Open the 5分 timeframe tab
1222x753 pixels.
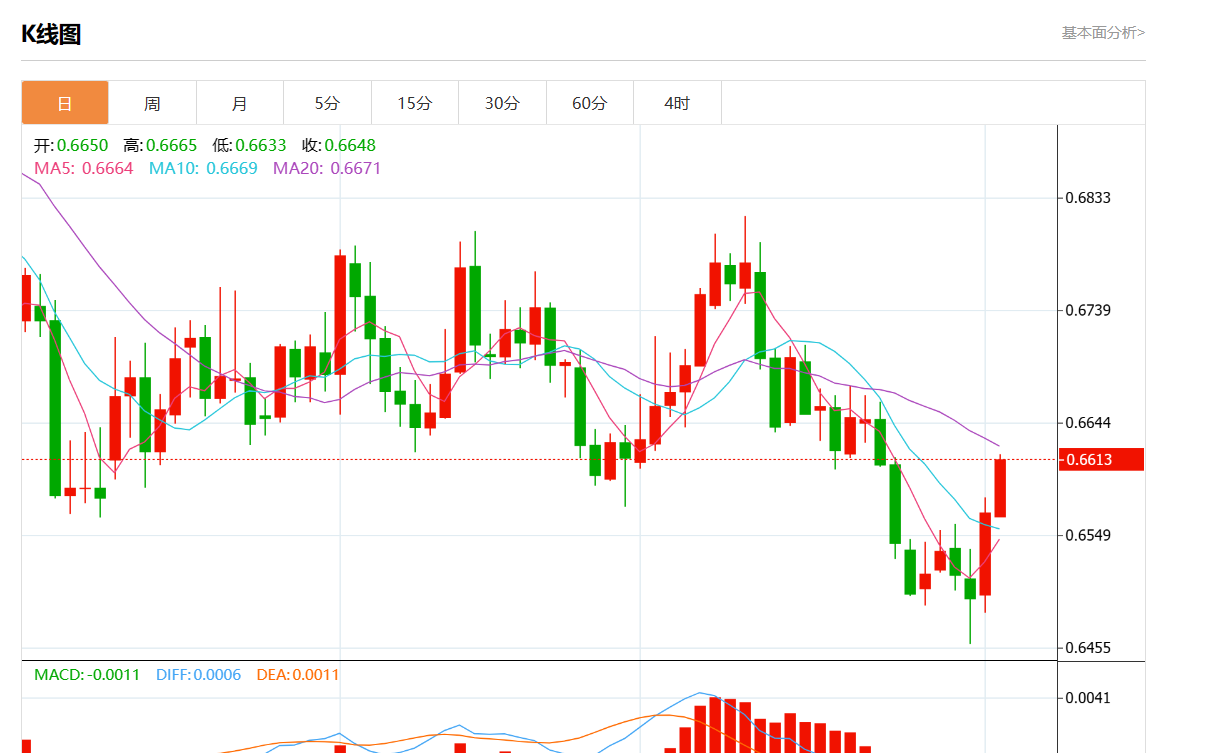tap(327, 103)
